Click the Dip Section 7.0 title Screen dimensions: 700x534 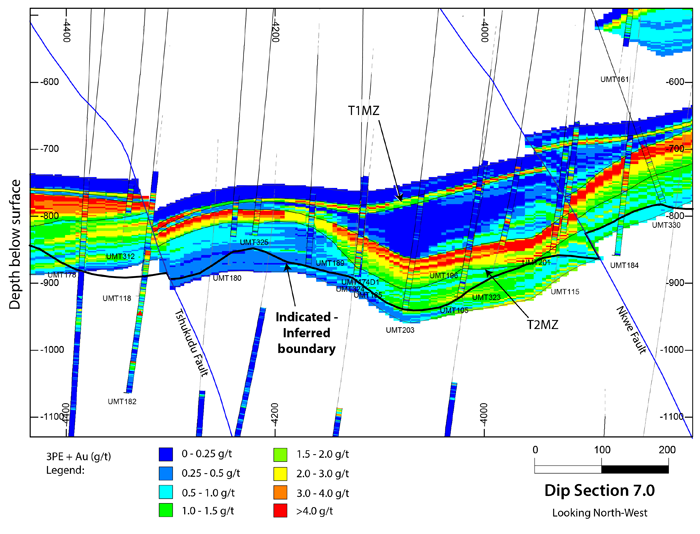(599, 492)
